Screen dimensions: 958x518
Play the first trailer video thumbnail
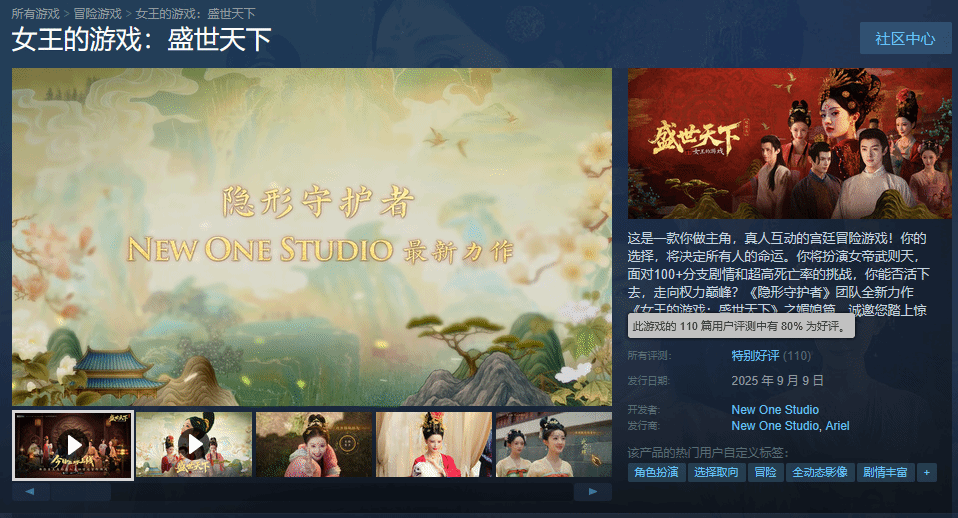coord(73,444)
